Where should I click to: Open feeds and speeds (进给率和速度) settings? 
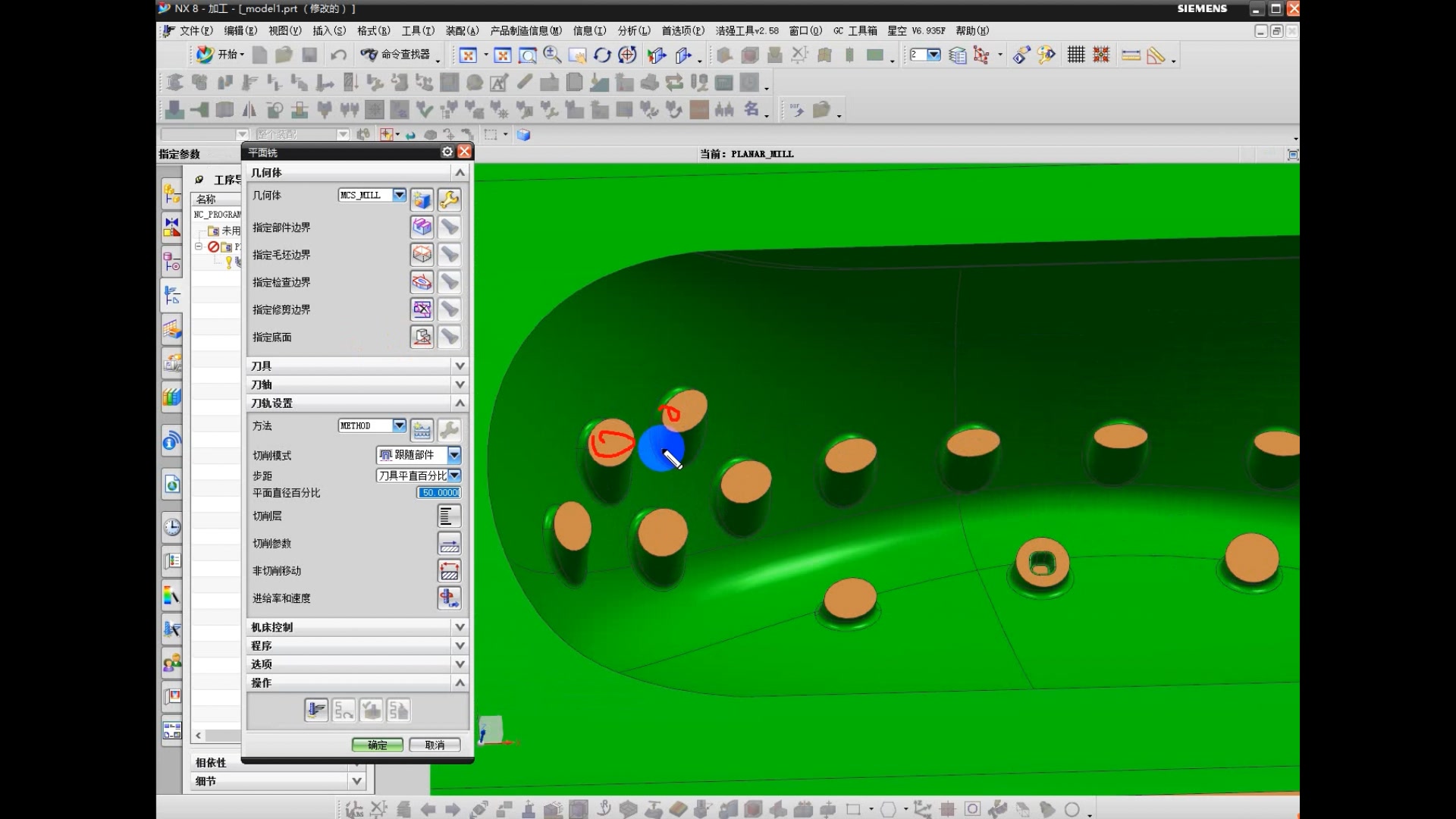coord(449,598)
